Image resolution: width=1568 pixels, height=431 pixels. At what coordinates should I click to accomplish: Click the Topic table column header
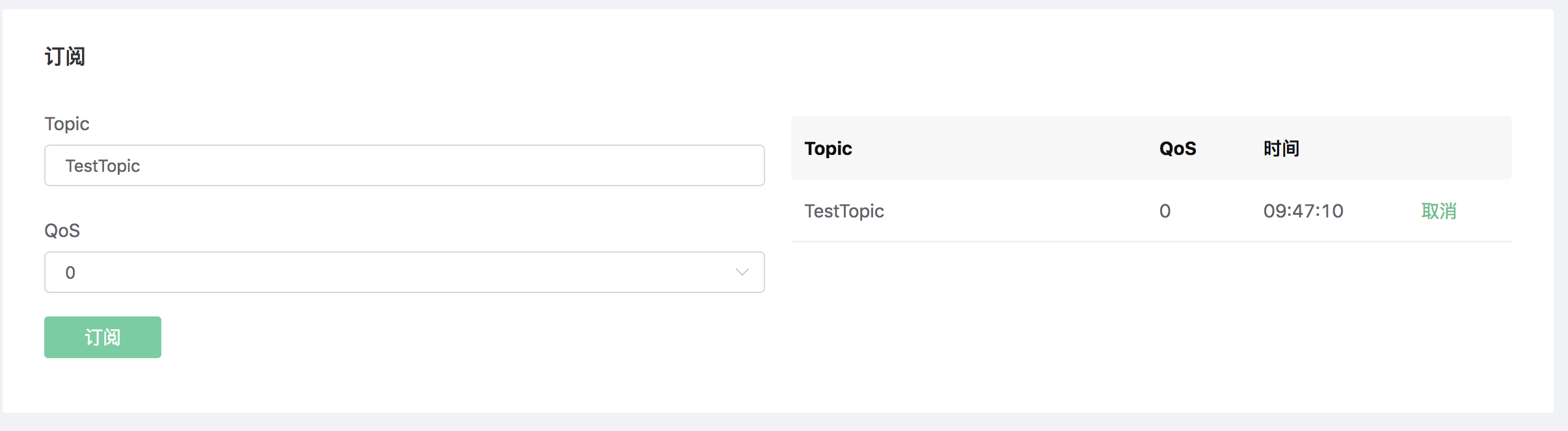[x=828, y=148]
